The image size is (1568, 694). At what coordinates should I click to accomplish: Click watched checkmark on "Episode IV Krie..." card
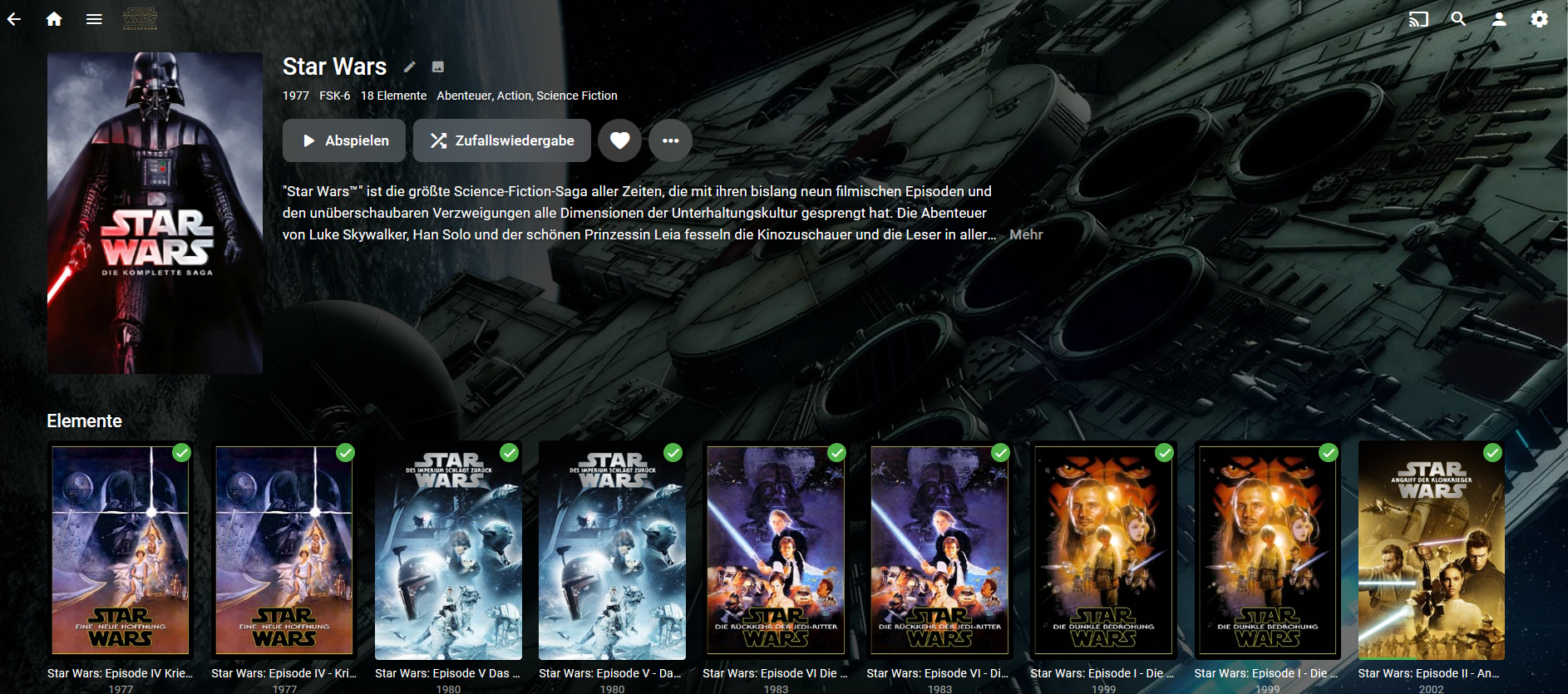(x=181, y=452)
